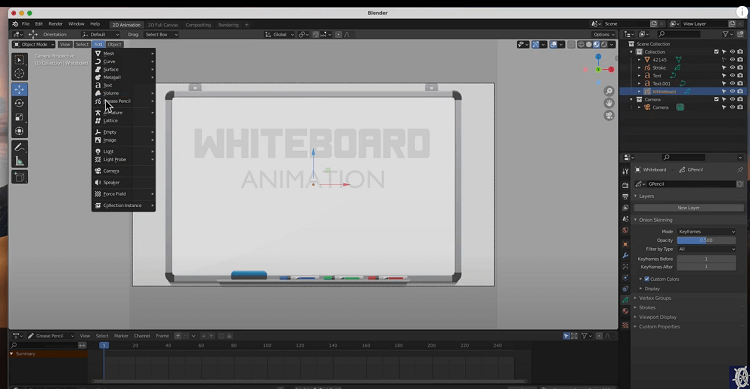Open the View Layer properties tab
The image size is (750, 389).
pos(625,208)
